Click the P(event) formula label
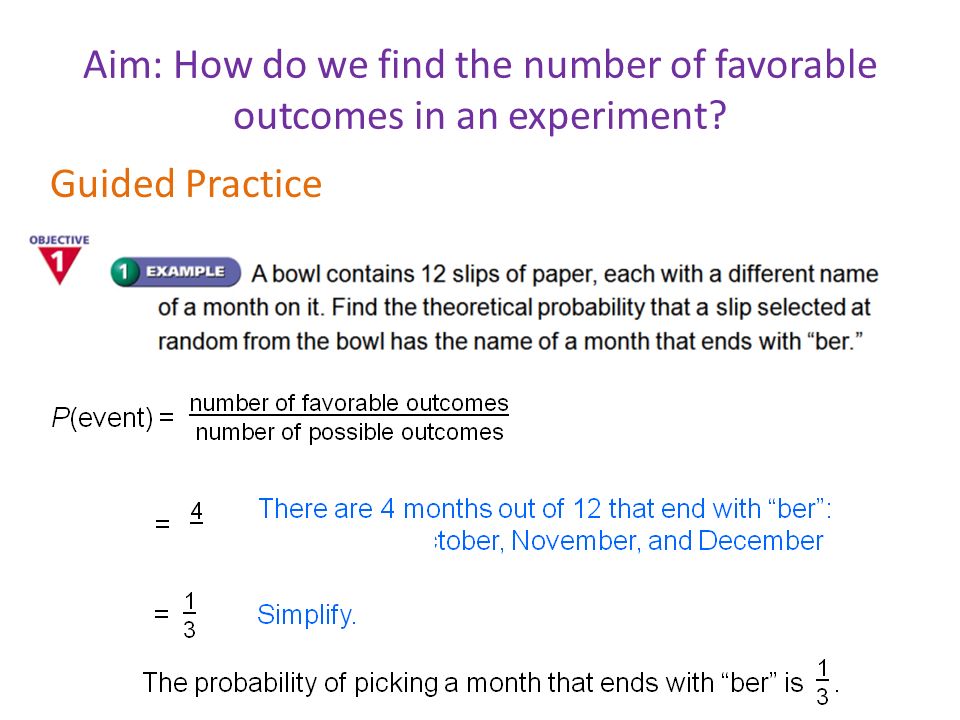The height and width of the screenshot is (720, 960). tap(113, 418)
